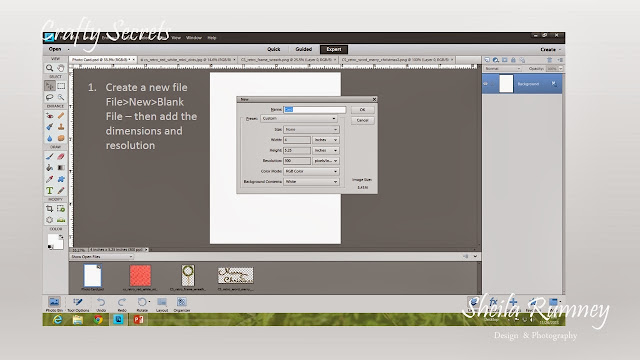Open the layer blend mode Normal dropdown

502,69
